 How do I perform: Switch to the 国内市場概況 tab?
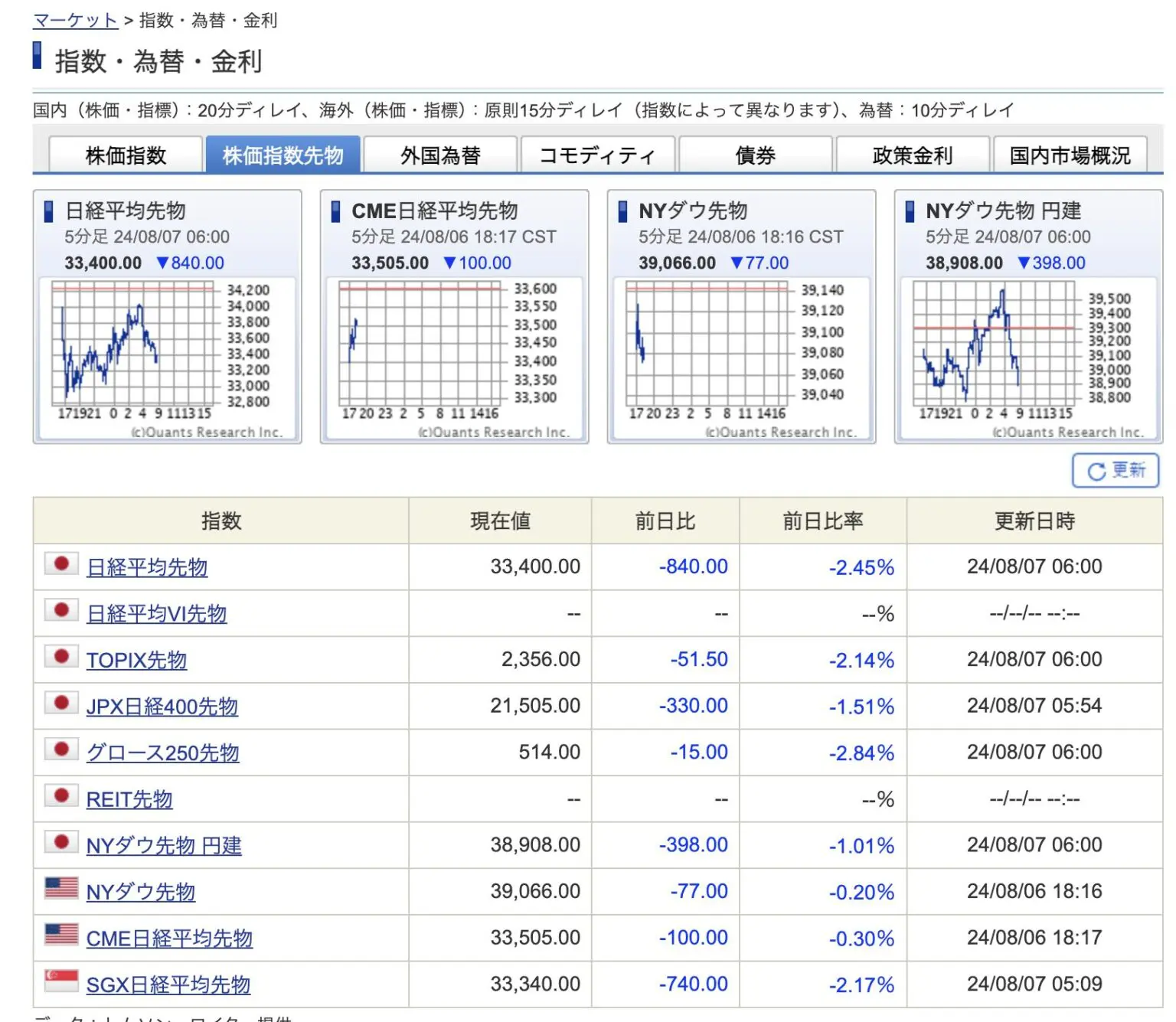click(1070, 155)
